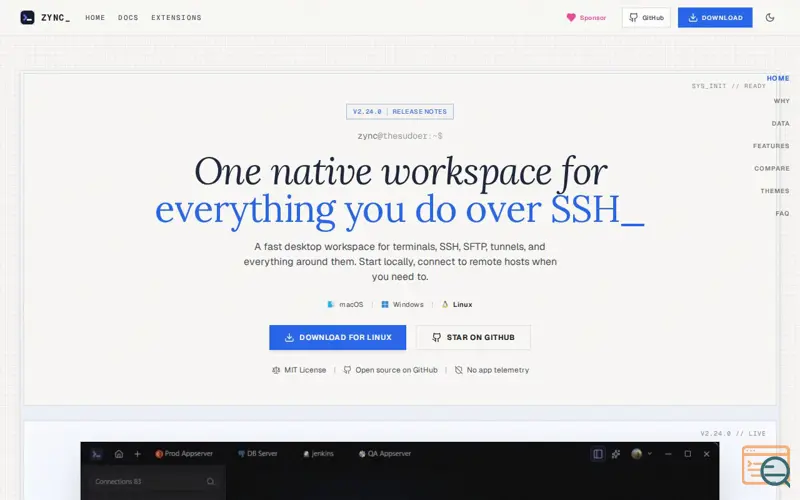Jump to Compare section in side navigation
The height and width of the screenshot is (500, 800).
click(x=771, y=168)
